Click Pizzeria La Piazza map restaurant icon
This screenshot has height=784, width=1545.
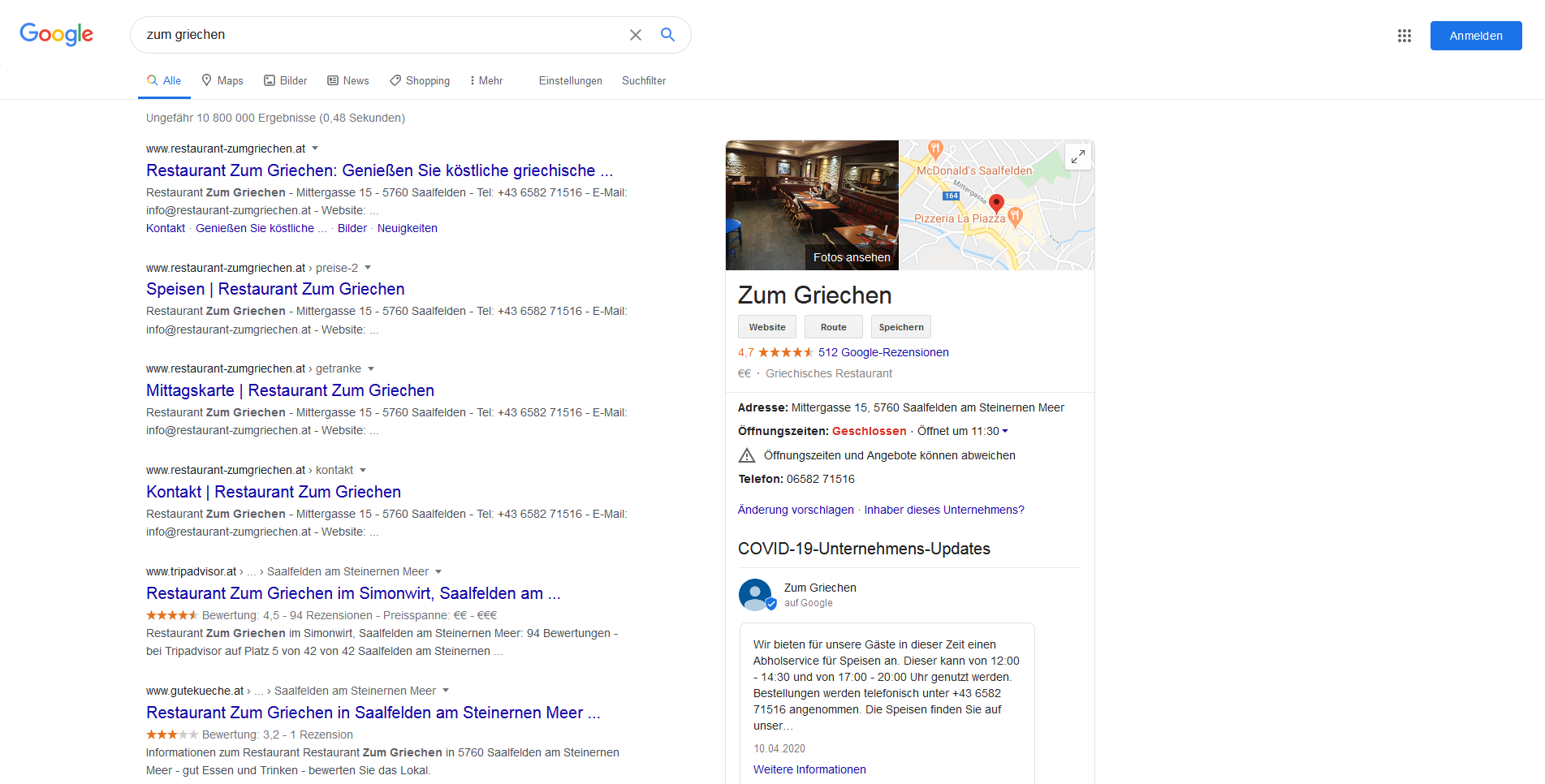pos(1015,216)
